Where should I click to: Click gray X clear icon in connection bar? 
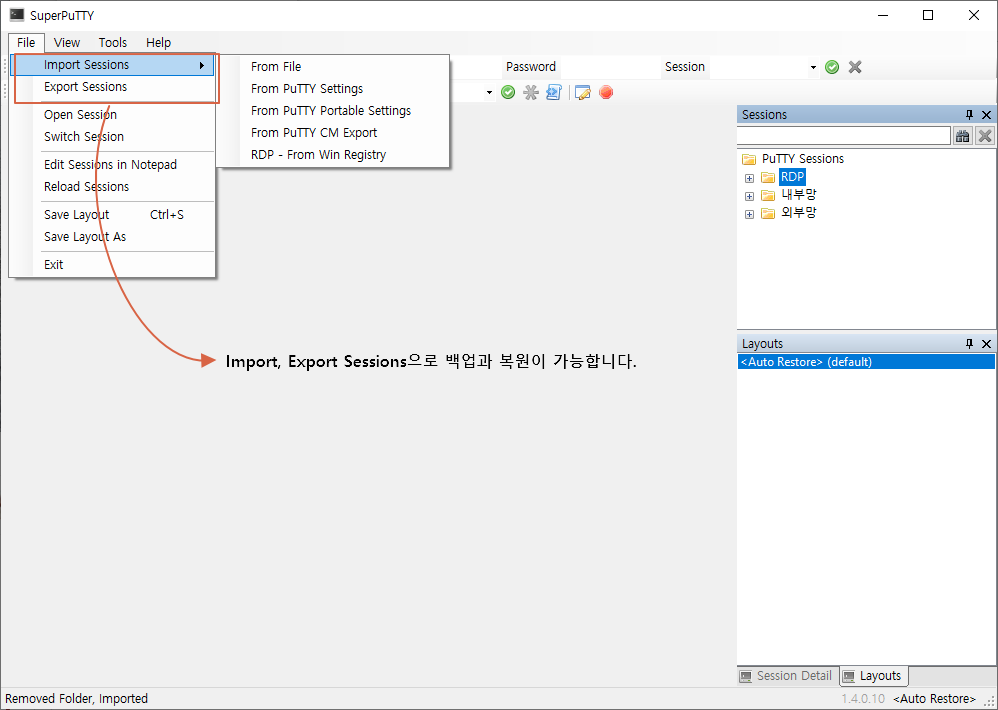tap(855, 67)
